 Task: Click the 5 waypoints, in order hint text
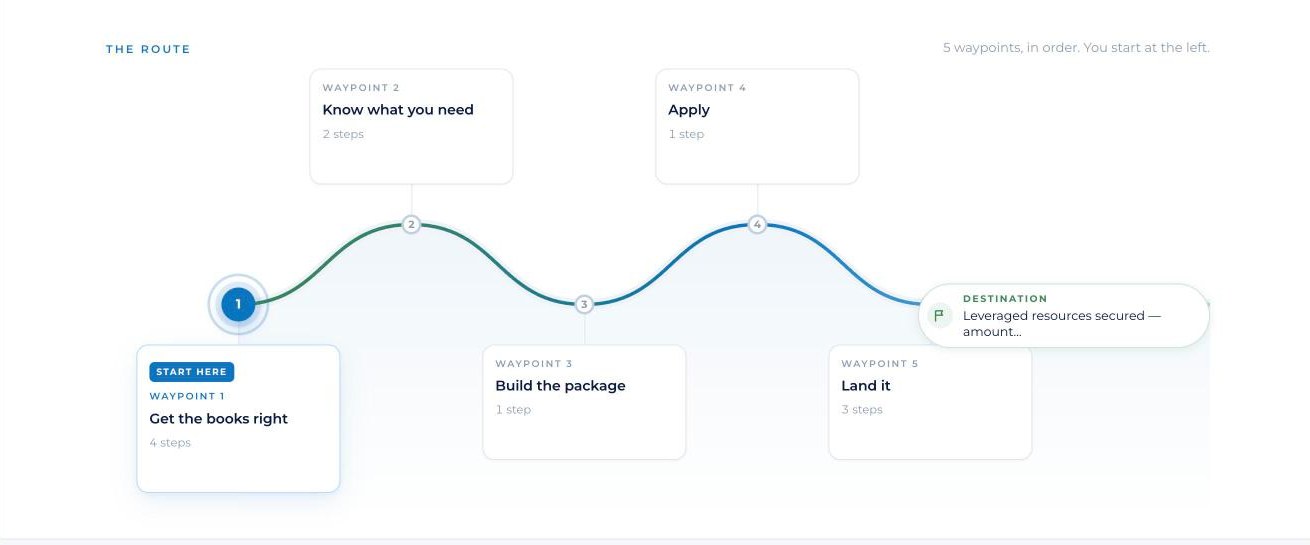click(1076, 48)
